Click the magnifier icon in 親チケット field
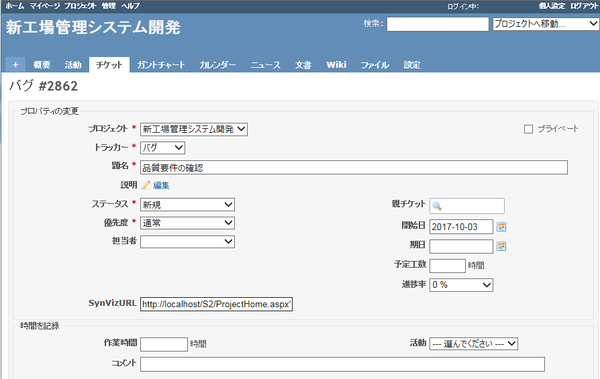Screen dimensions: 600x379 point(437,206)
